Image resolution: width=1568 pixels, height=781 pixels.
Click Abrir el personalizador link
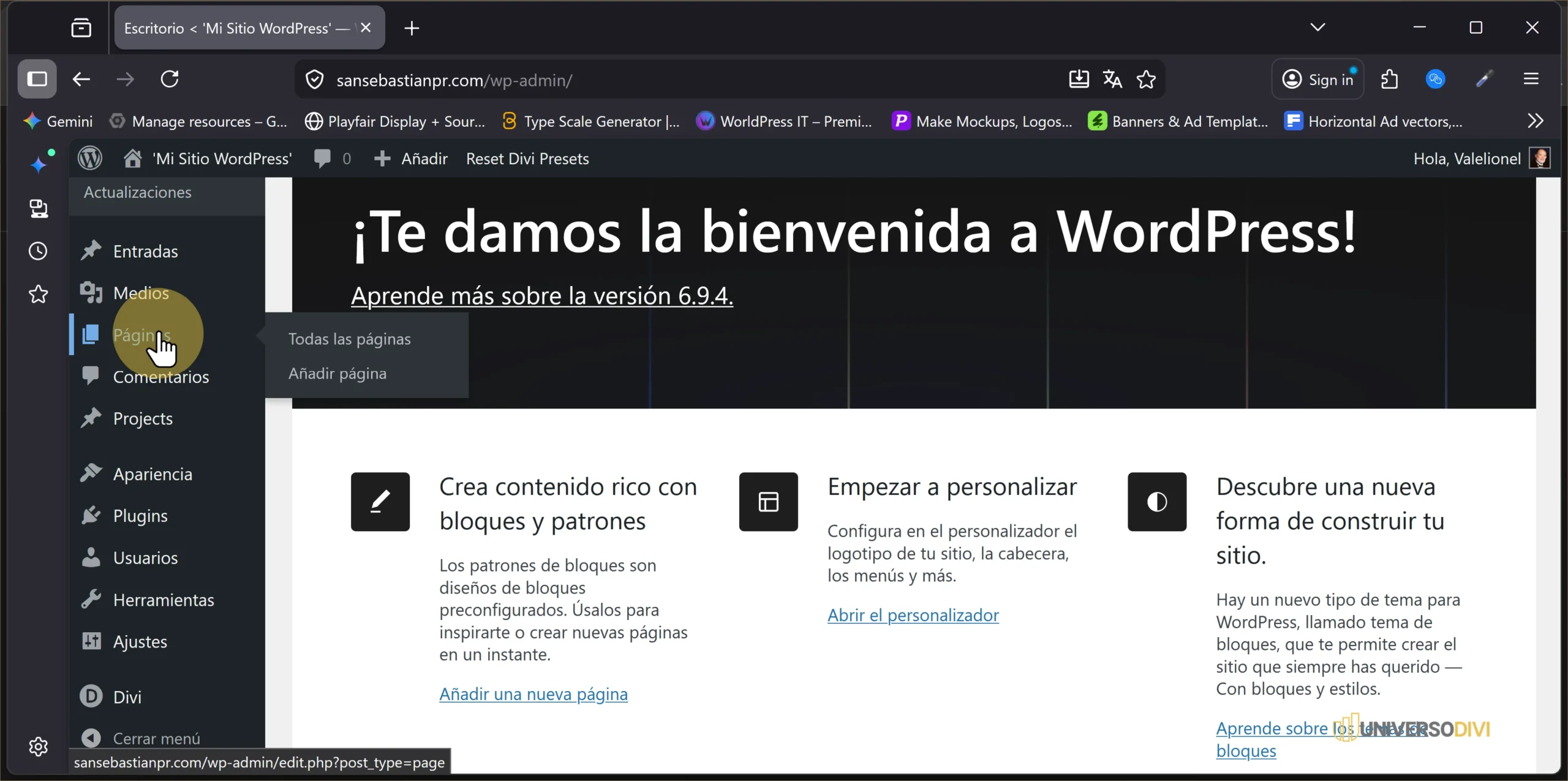click(913, 615)
